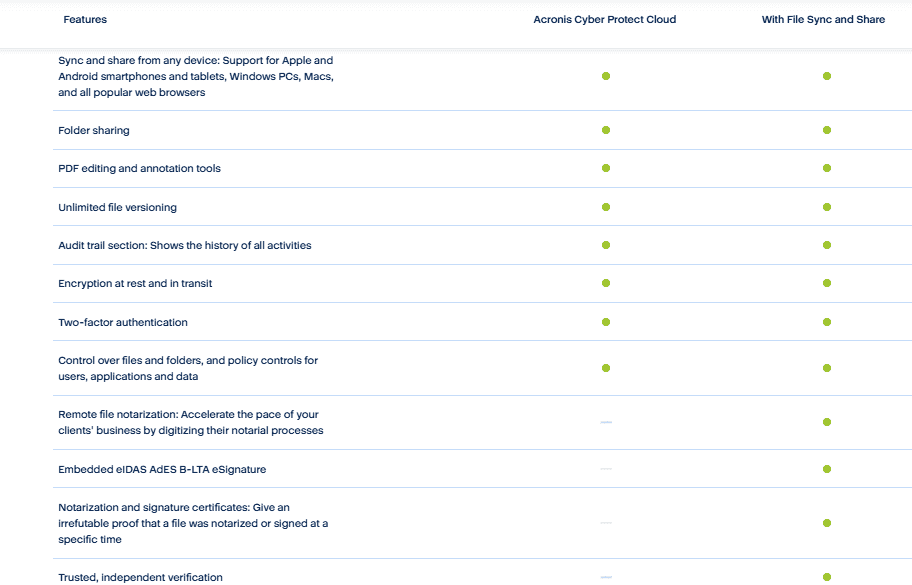This screenshot has height=585, width=912.
Task: Select the "Control over files and folders" text
Action: click(188, 368)
